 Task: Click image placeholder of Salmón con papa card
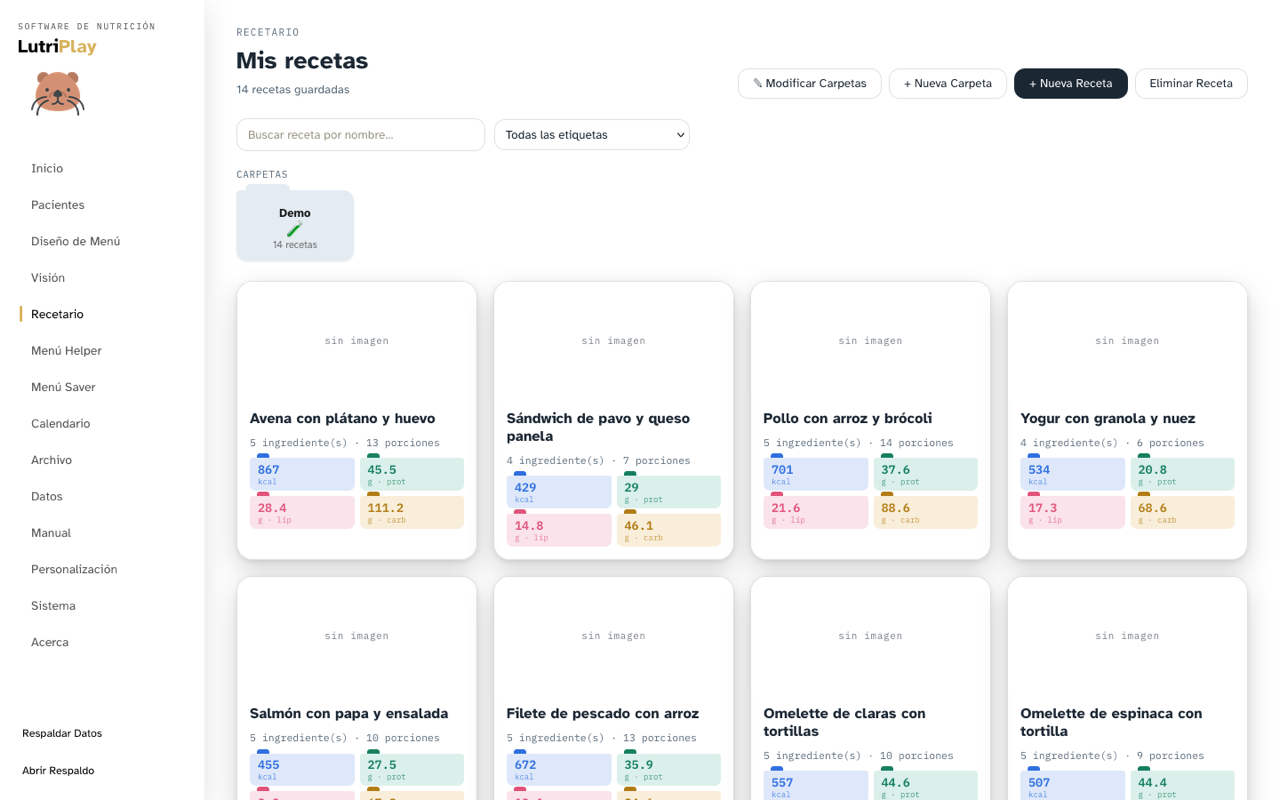pyautogui.click(x=357, y=635)
